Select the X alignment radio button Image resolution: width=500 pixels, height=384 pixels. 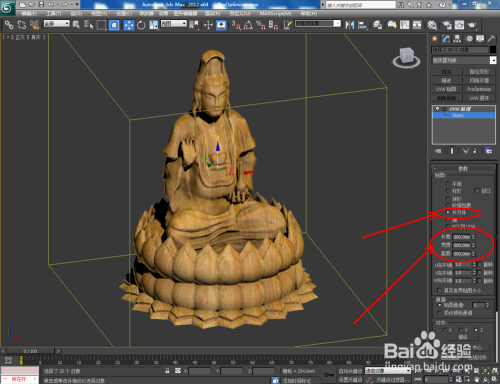click(444, 330)
